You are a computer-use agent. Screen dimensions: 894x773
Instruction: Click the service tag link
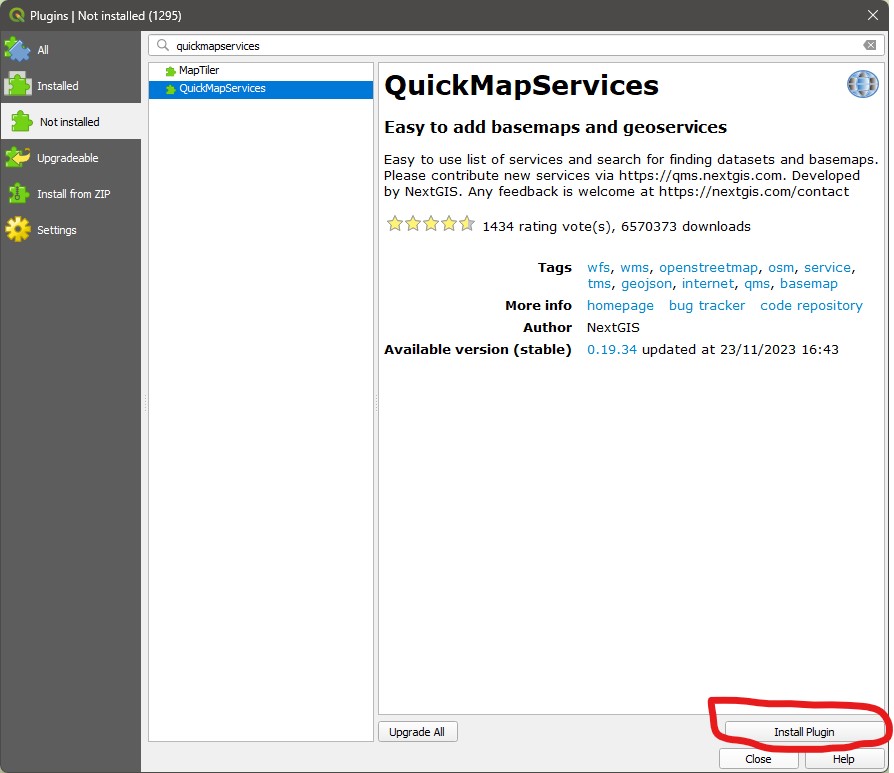pyautogui.click(x=827, y=267)
